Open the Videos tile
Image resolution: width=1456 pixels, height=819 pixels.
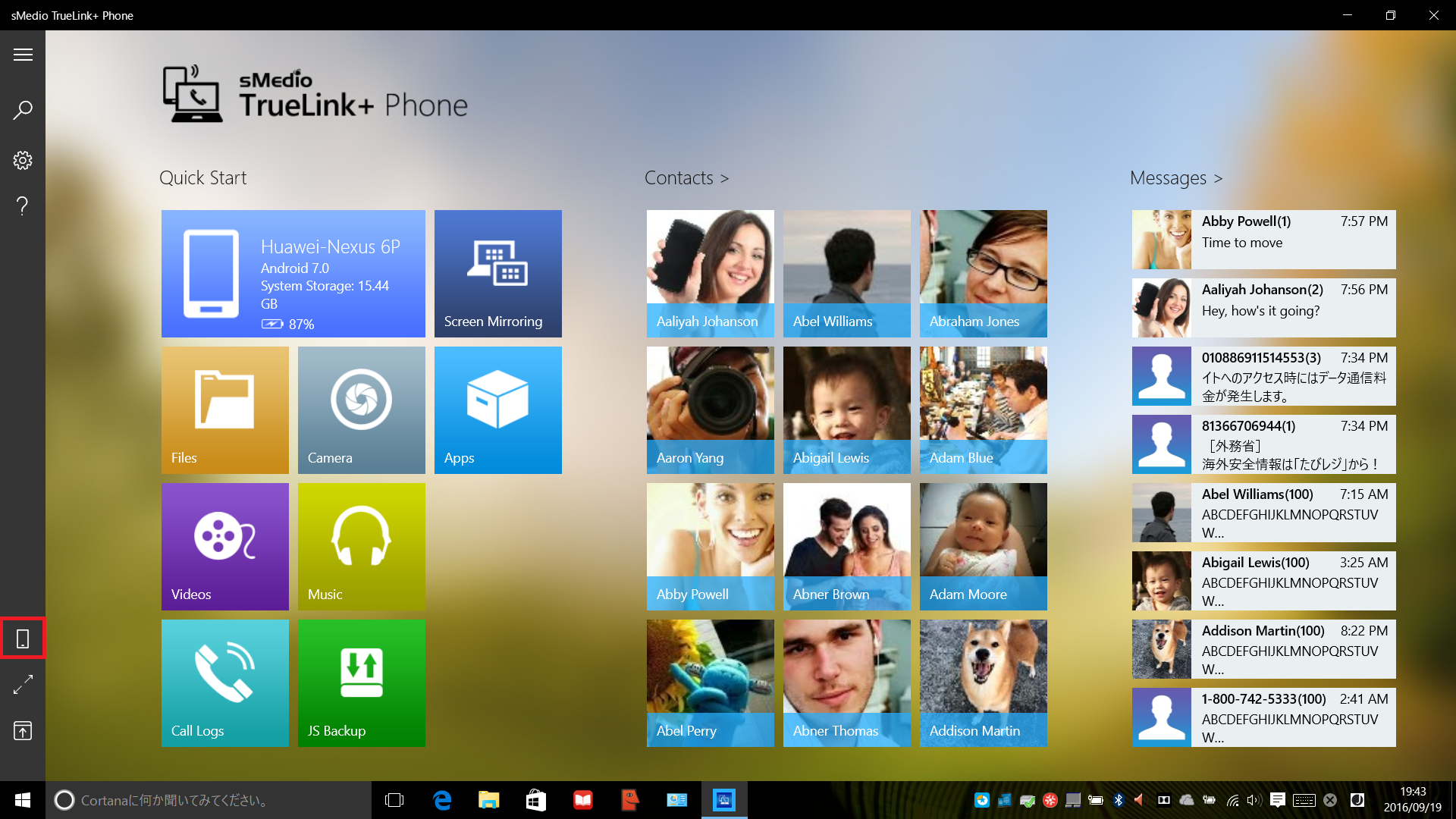(225, 547)
